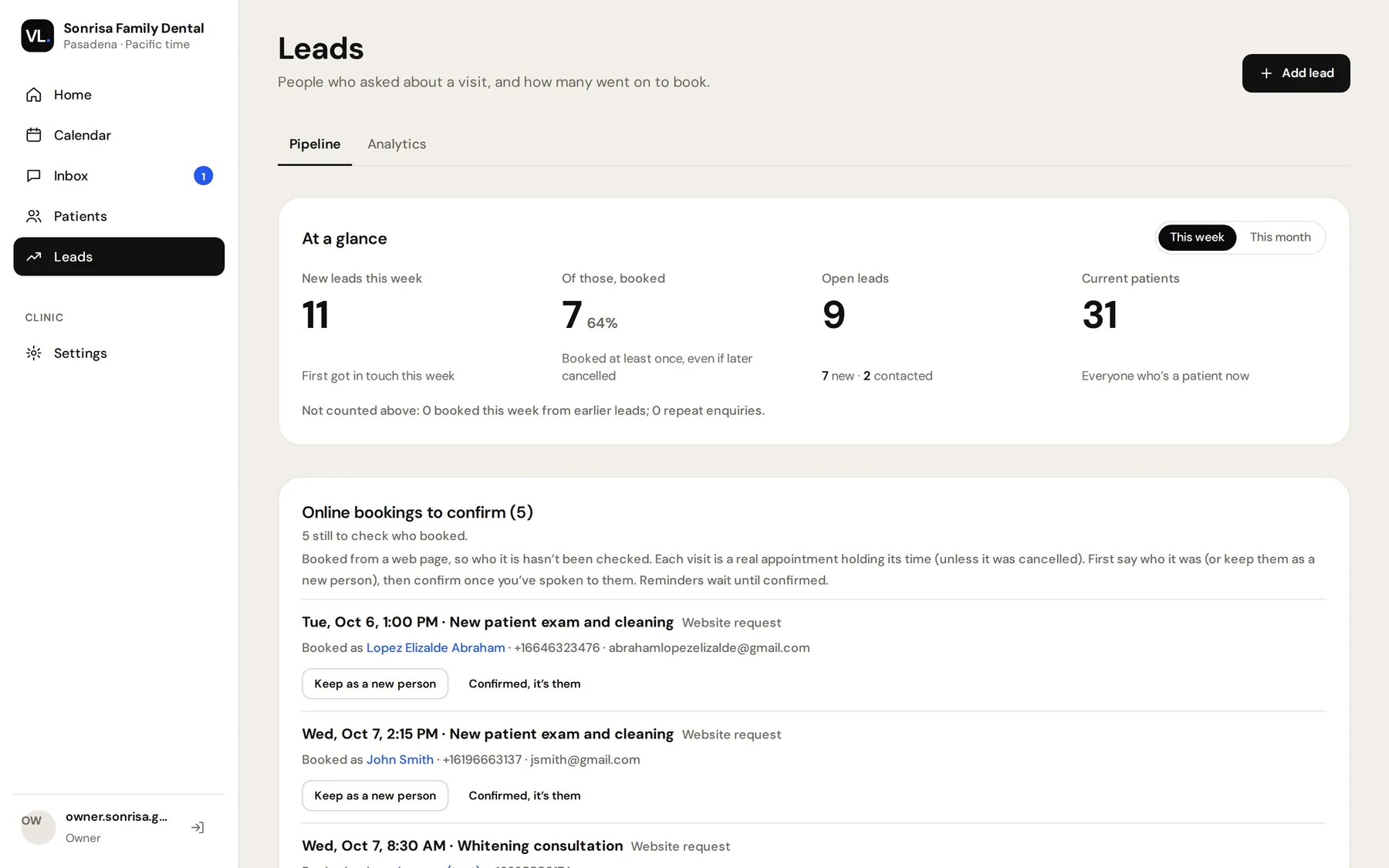Click the Calendar icon in sidebar

33,135
